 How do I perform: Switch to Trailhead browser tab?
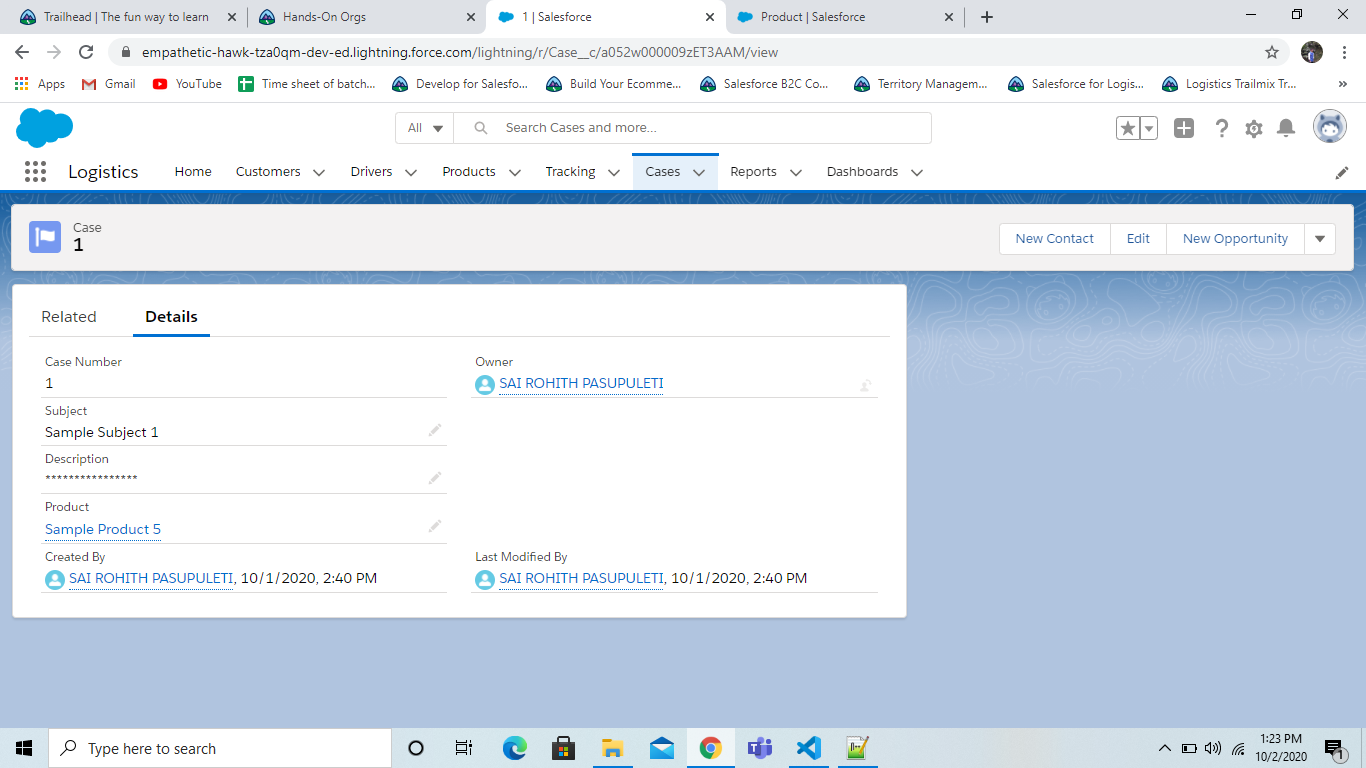pos(125,17)
